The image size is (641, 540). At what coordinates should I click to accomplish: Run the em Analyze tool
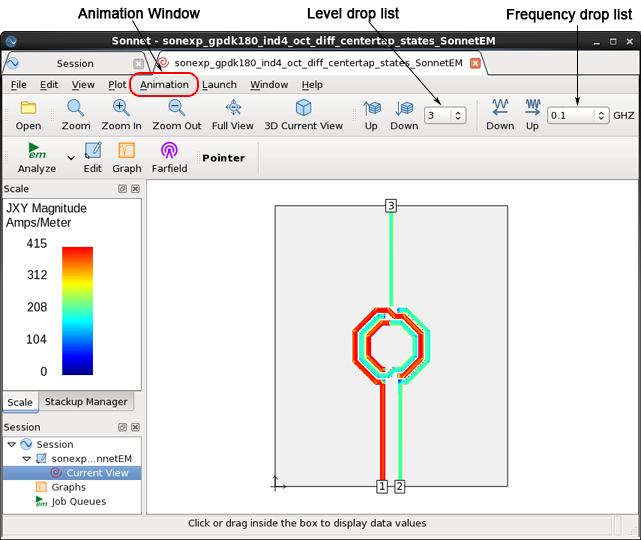pyautogui.click(x=37, y=158)
